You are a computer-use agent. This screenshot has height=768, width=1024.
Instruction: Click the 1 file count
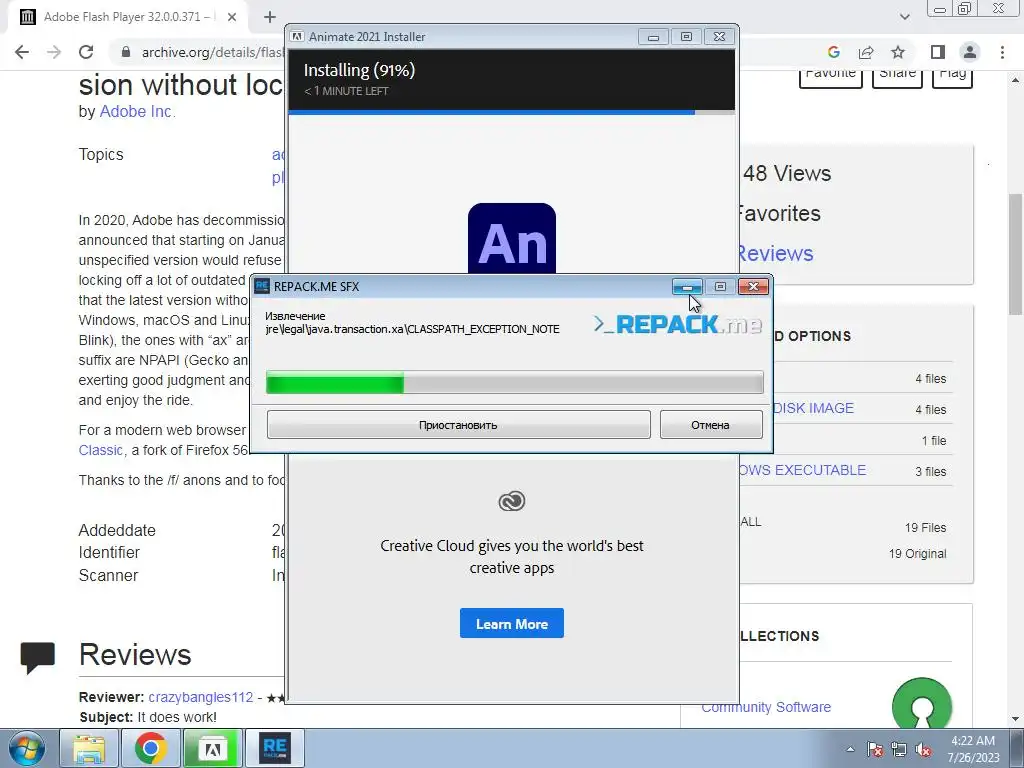pyautogui.click(x=934, y=441)
